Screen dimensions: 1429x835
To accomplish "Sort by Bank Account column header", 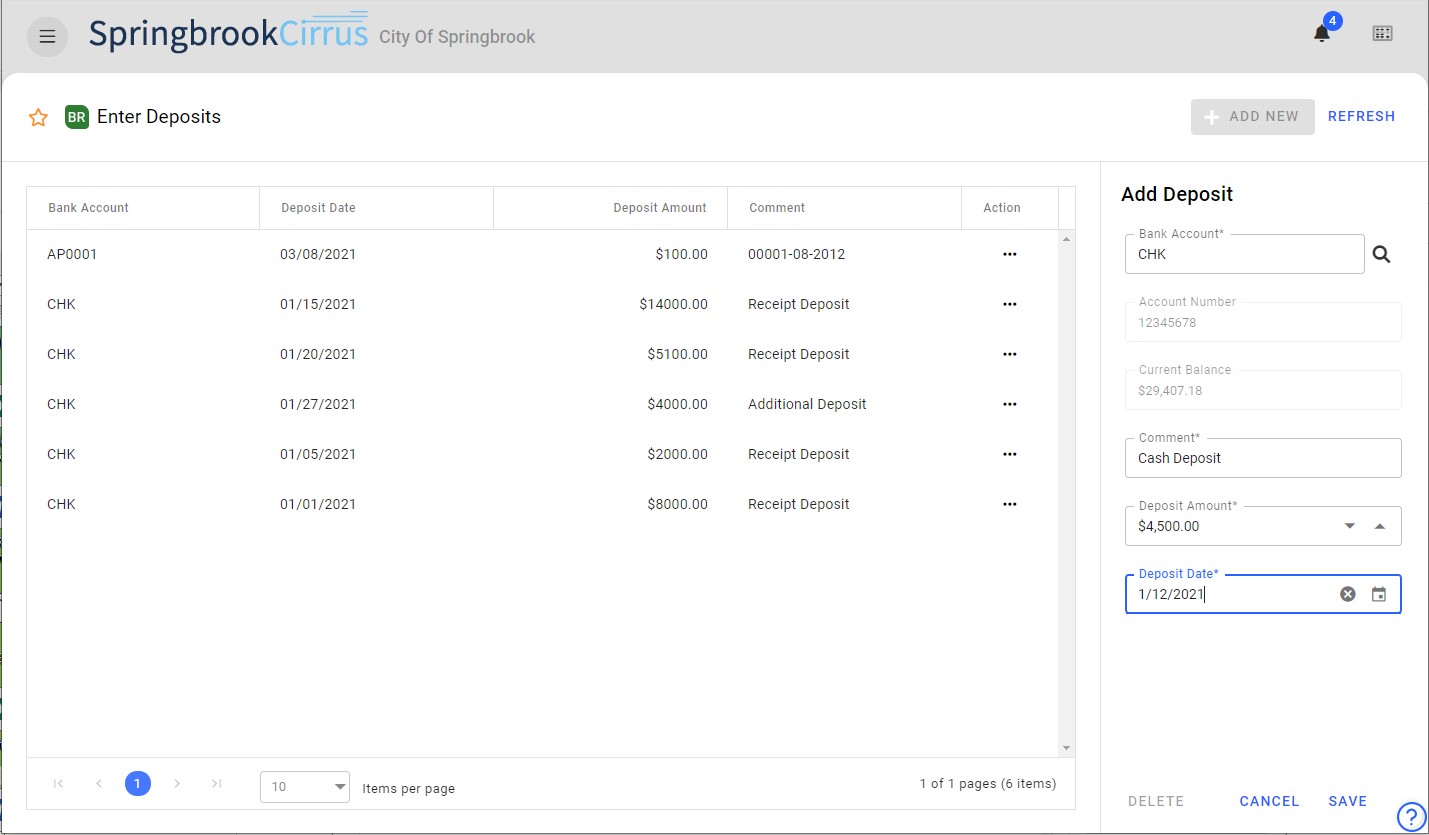I will 89,208.
